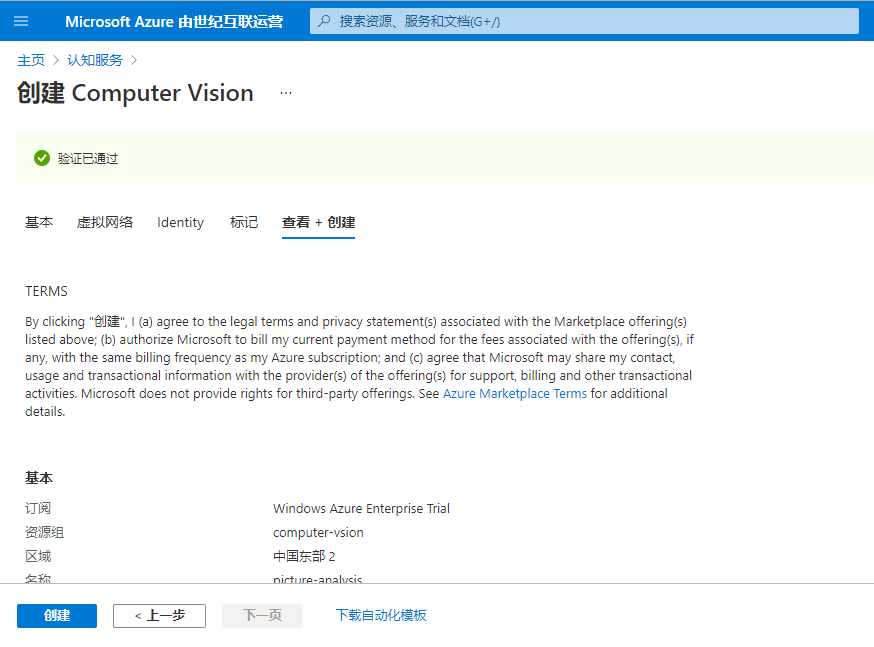Open the hamburger portal menu
The height and width of the screenshot is (647, 874).
coord(21,21)
